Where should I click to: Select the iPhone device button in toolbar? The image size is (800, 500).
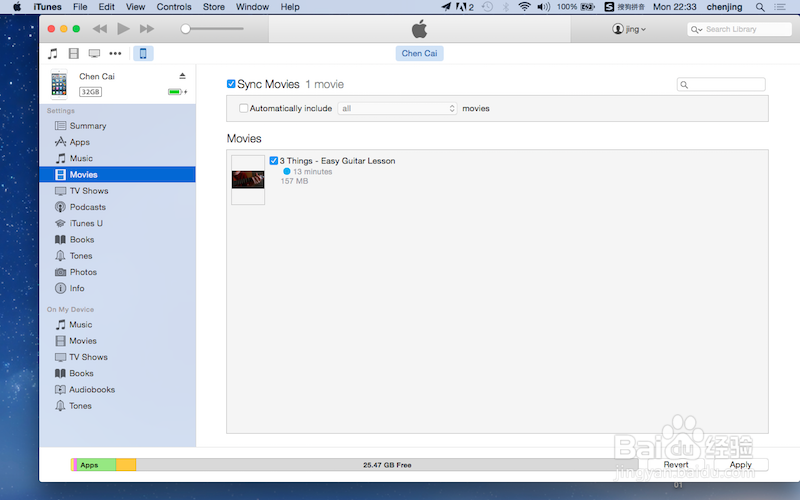click(x=143, y=54)
